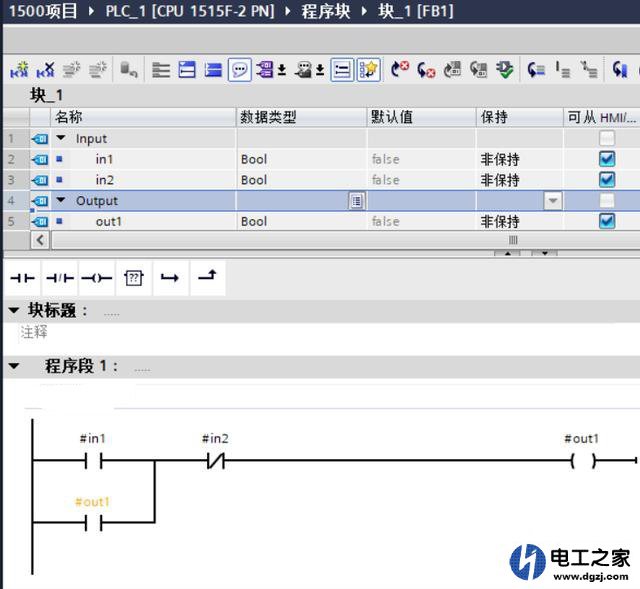This screenshot has width=640, height=589.
Task: Insert an empty box instruction
Action: (133, 278)
